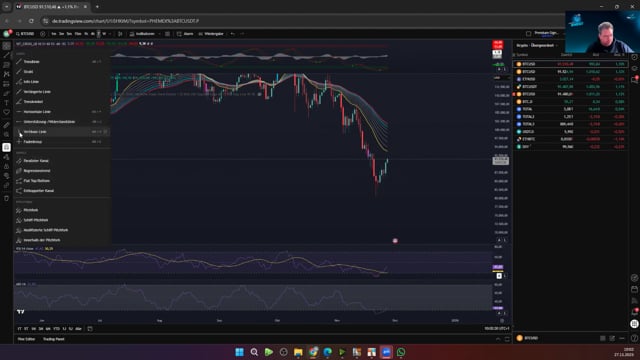Choose the Verlängerte Linie tool
Viewport: 640px width, 360px height.
(x=62, y=92)
